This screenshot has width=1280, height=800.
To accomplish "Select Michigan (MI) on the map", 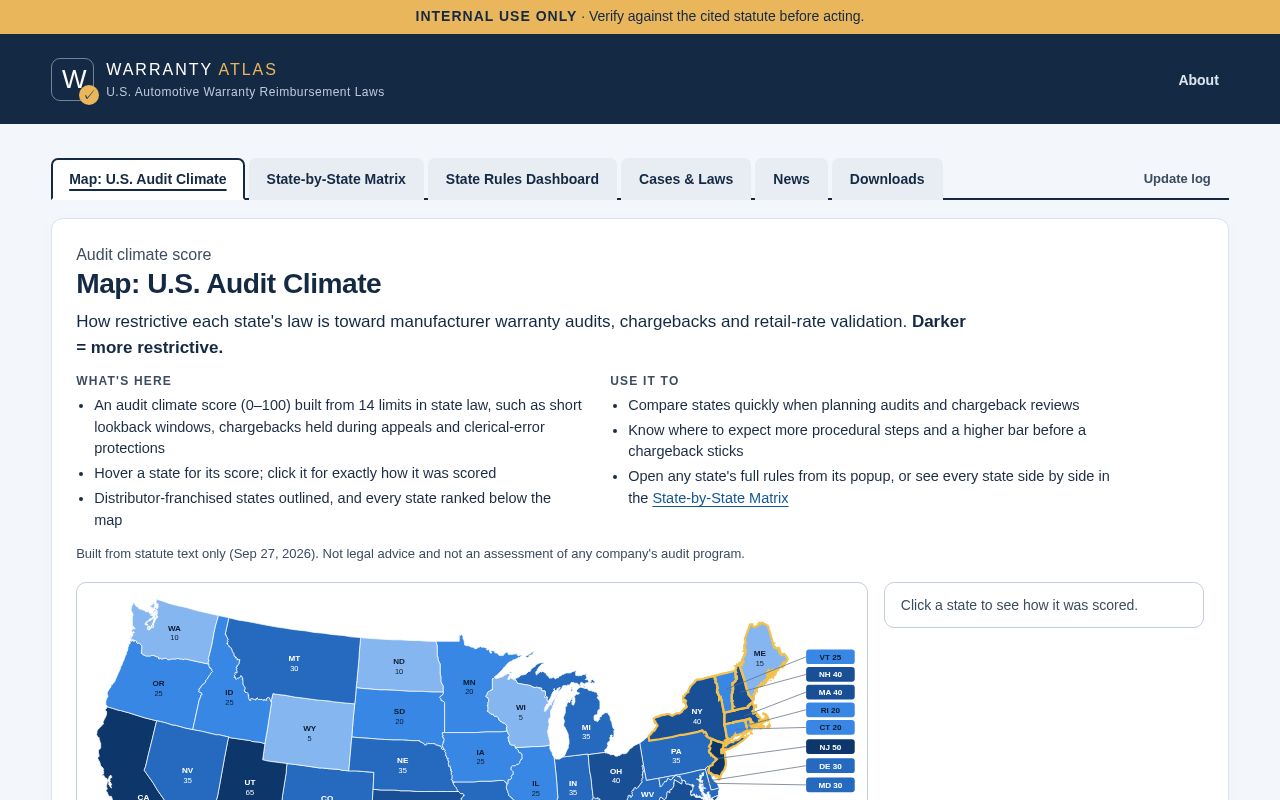I will click(x=586, y=731).
